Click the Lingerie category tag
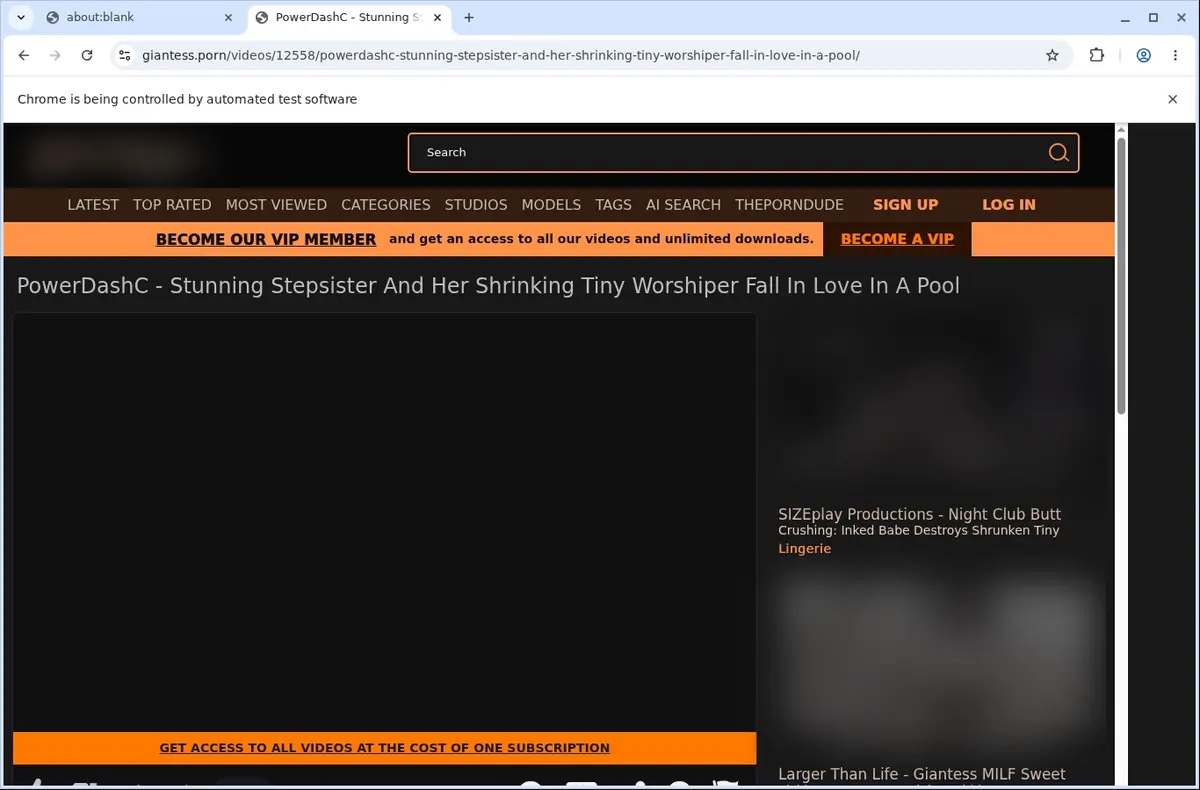The height and width of the screenshot is (790, 1200). tap(804, 548)
